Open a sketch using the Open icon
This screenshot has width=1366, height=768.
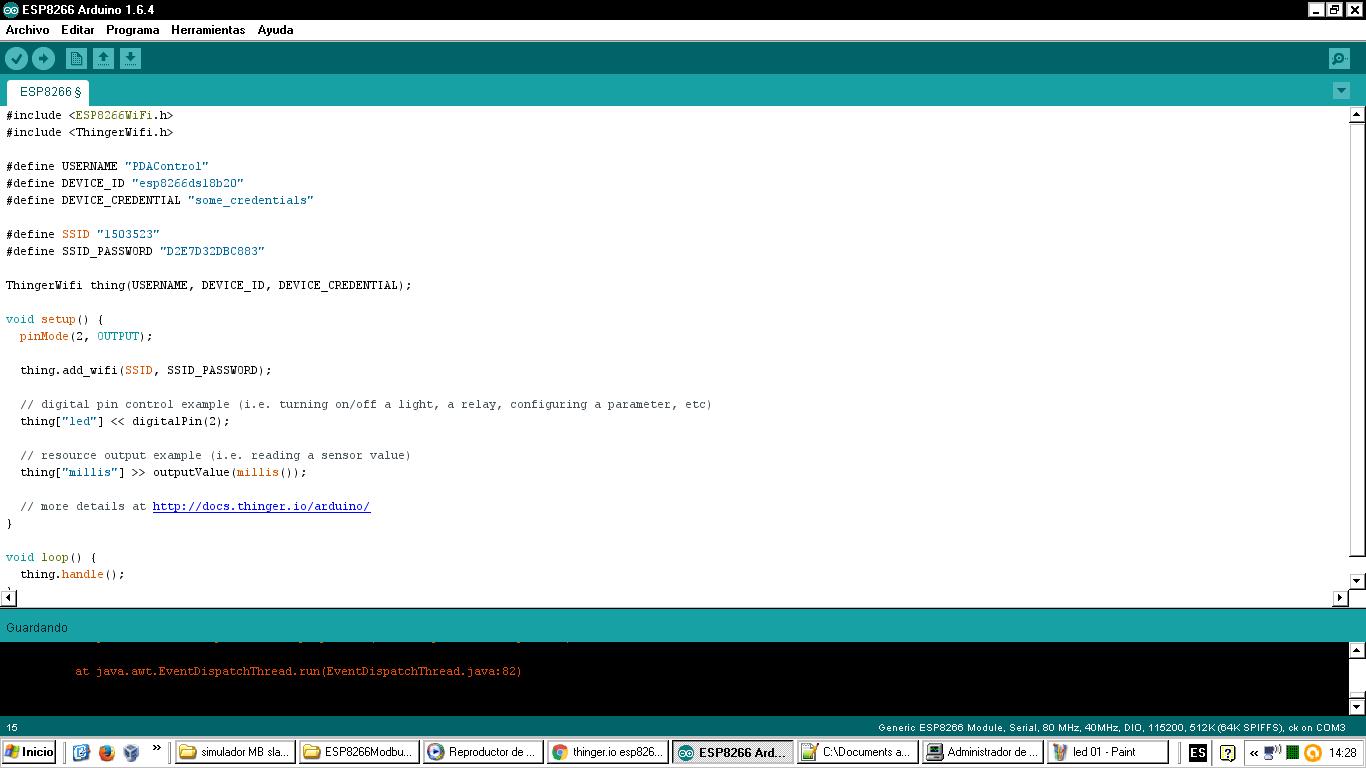103,59
